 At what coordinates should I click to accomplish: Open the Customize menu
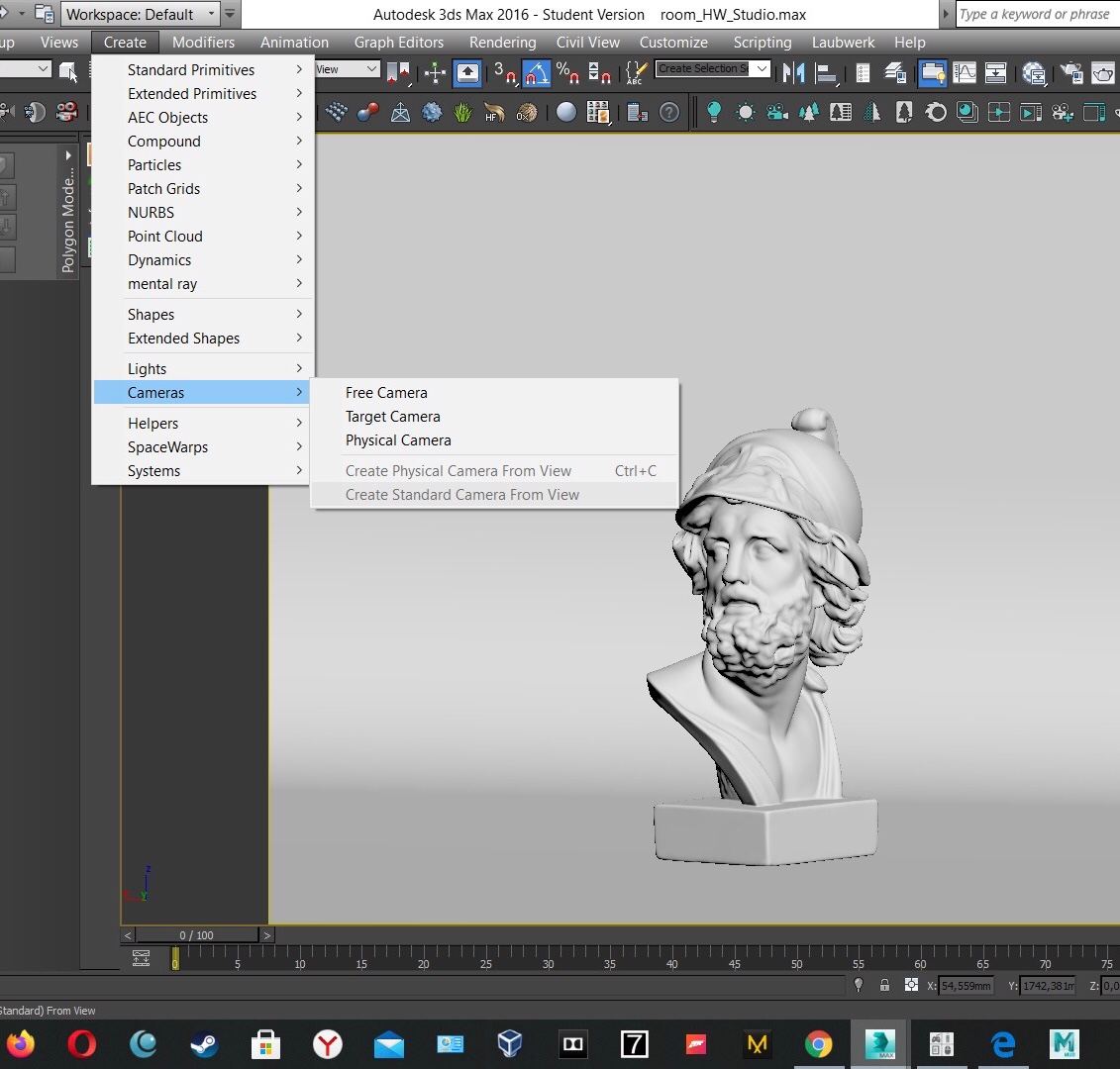click(672, 43)
